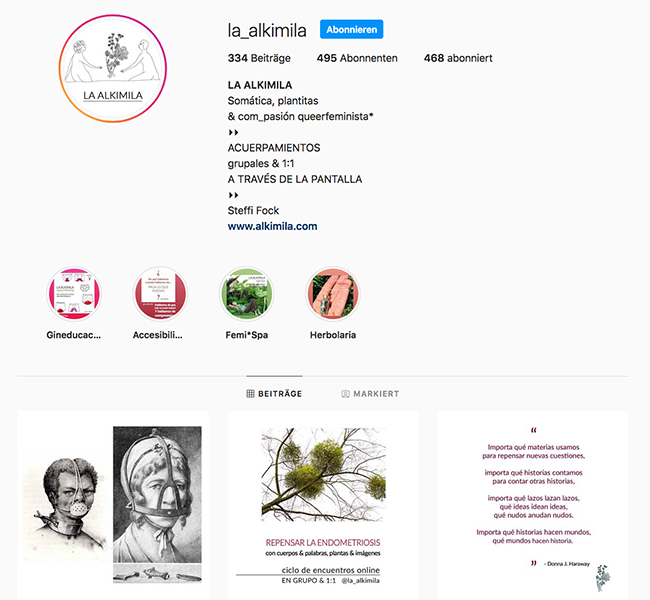Screen dimensions: 650x600
Task: Open the LA ALKIMILA profile picture story
Action: [x=112, y=69]
